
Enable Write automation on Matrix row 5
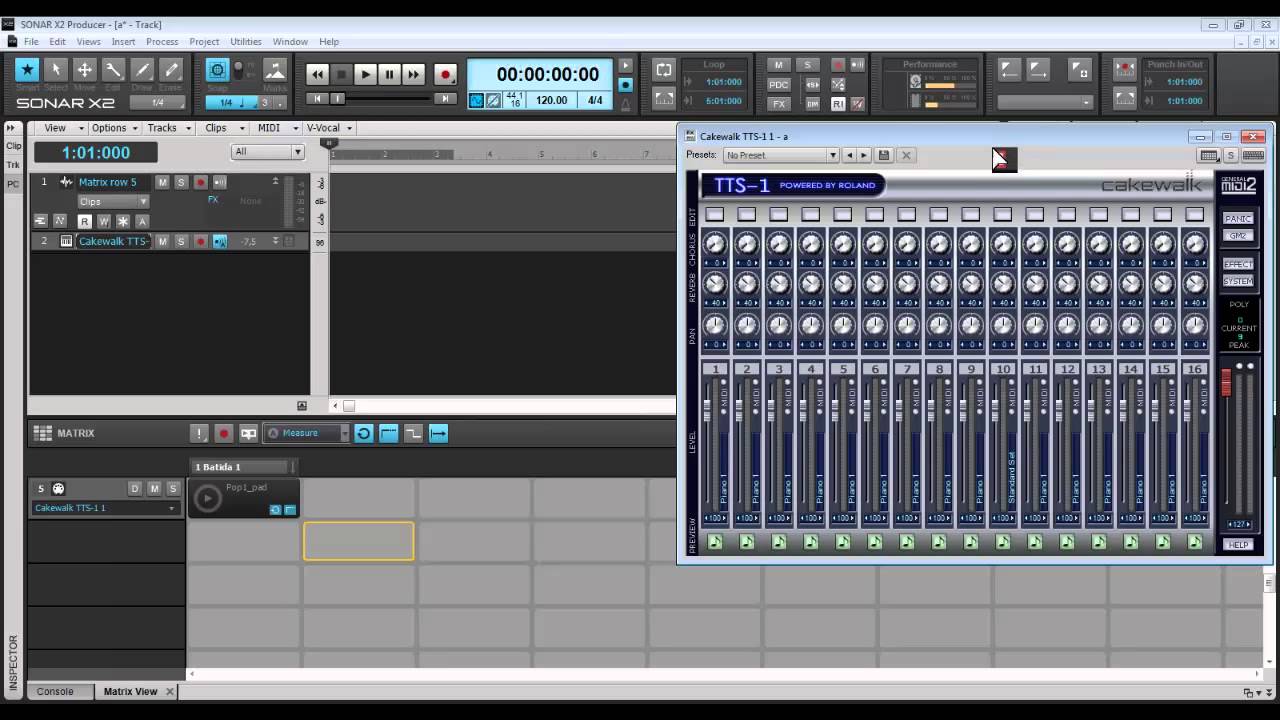(103, 221)
